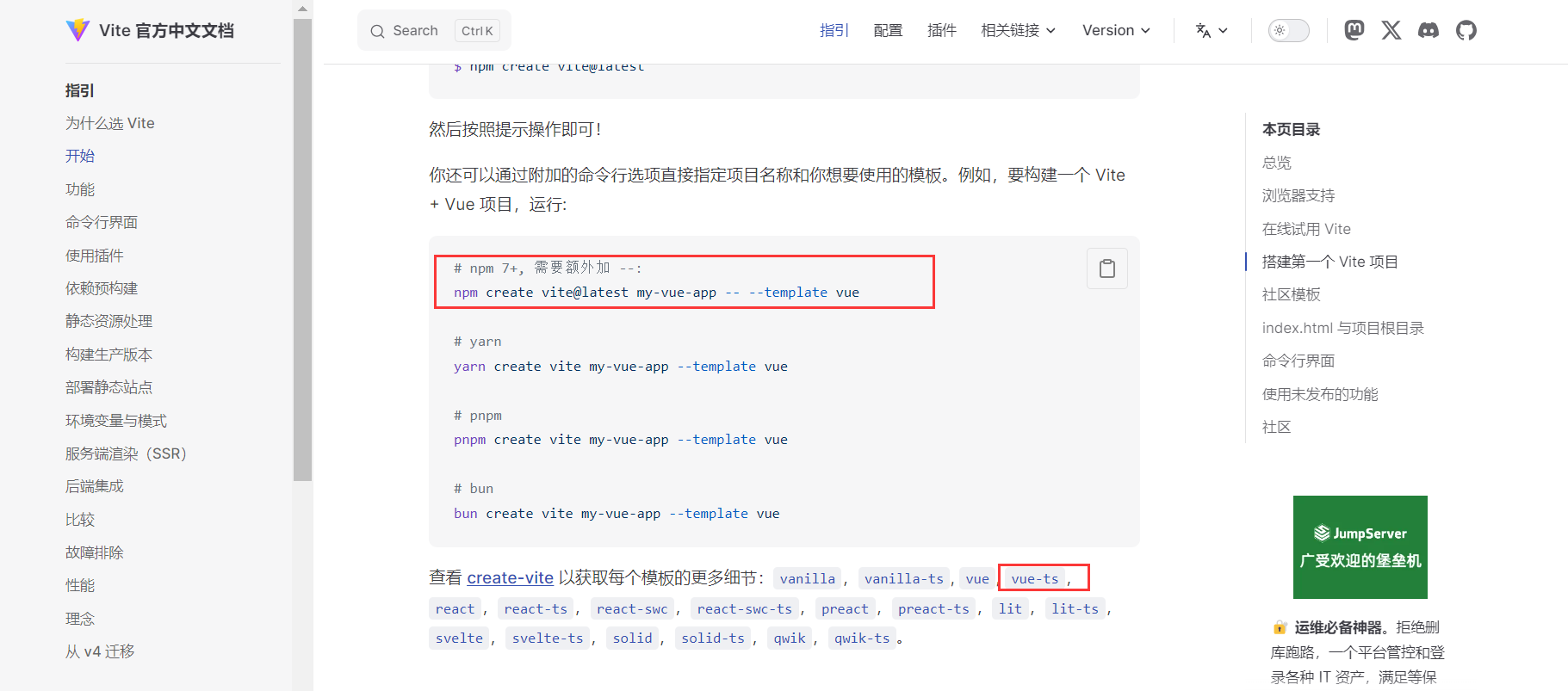Open the GitHub repository icon
1568x691 pixels.
tap(1466, 30)
